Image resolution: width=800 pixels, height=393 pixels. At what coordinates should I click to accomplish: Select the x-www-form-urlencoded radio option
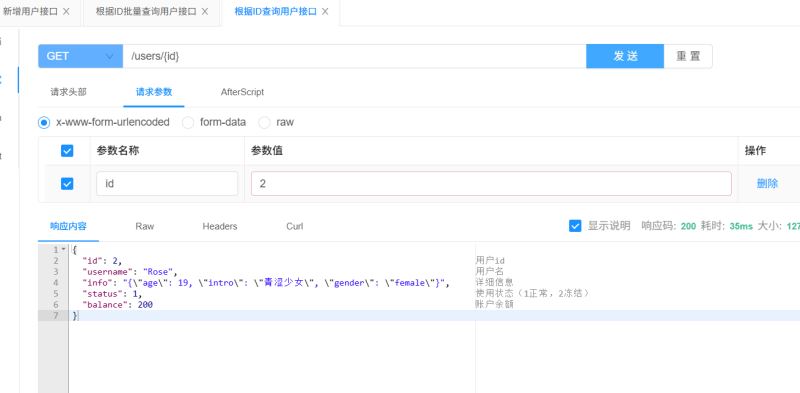pyautogui.click(x=44, y=122)
